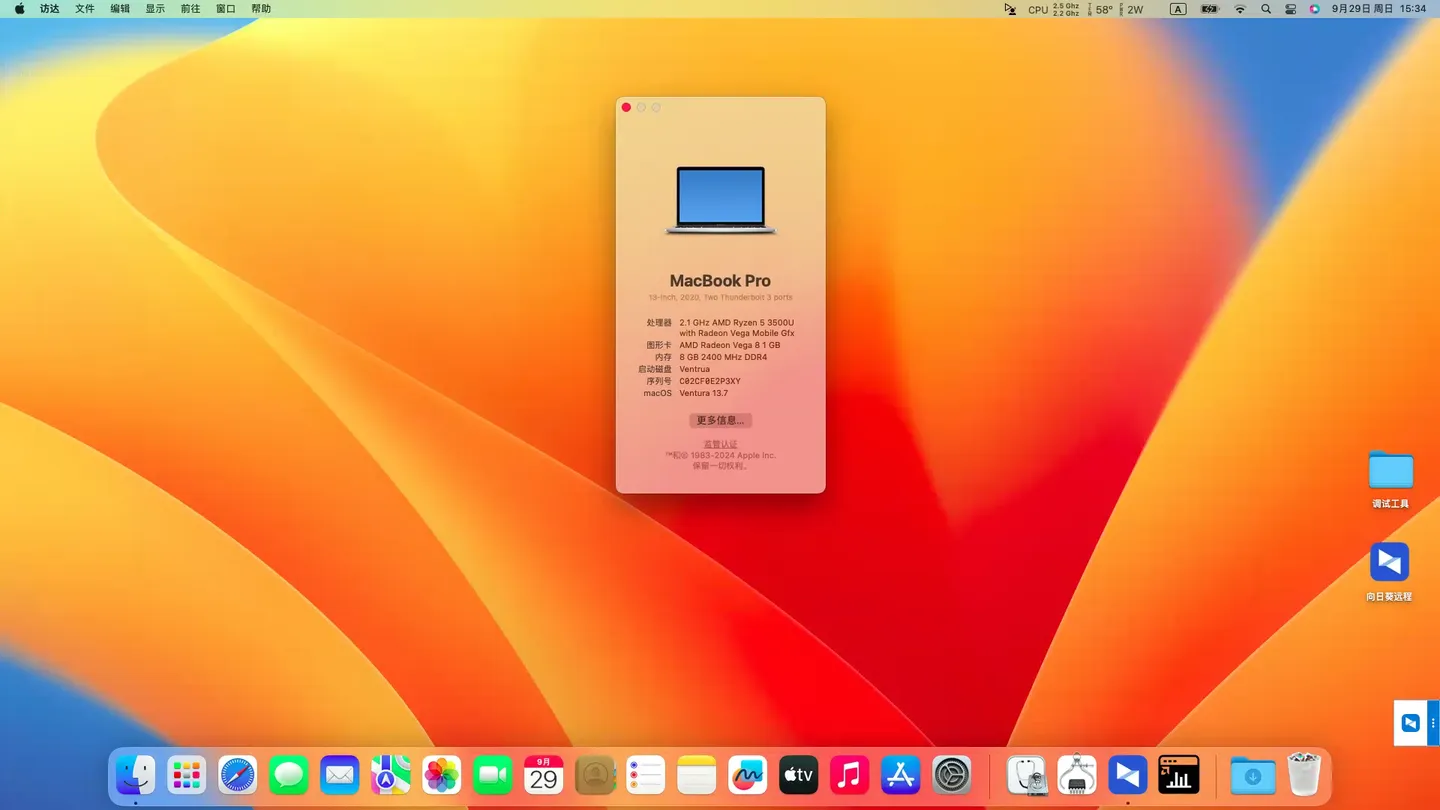Open Launchpad from the Dock
1440x810 pixels.
point(186,774)
